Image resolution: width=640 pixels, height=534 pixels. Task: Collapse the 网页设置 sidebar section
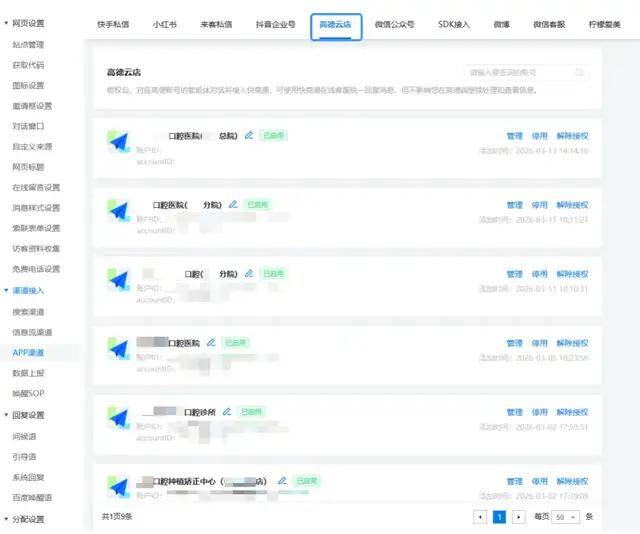coord(6,23)
